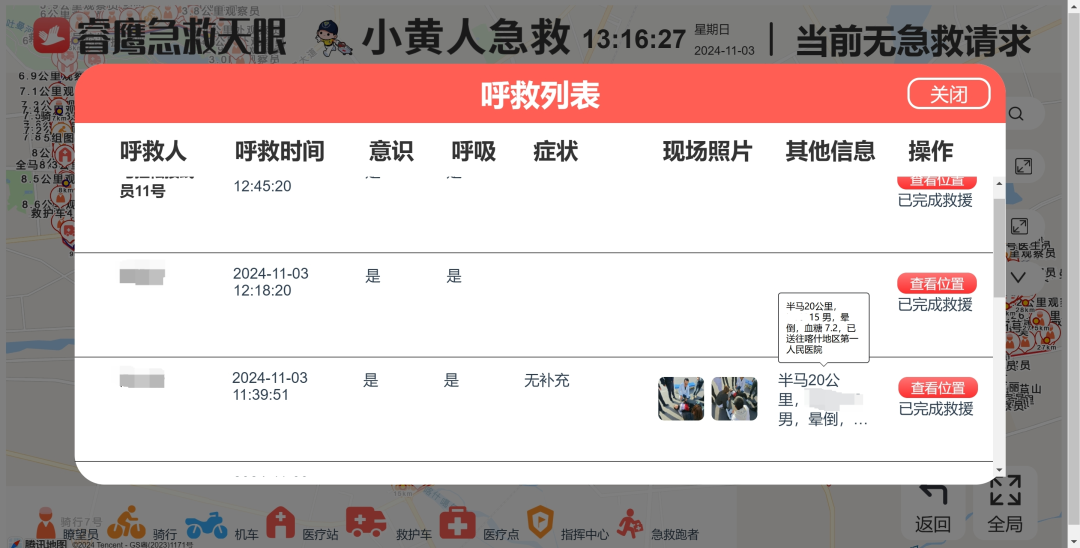The height and width of the screenshot is (548, 1080).
Task: Click the 员11号 caller name cell
Action: pyautogui.click(x=143, y=191)
